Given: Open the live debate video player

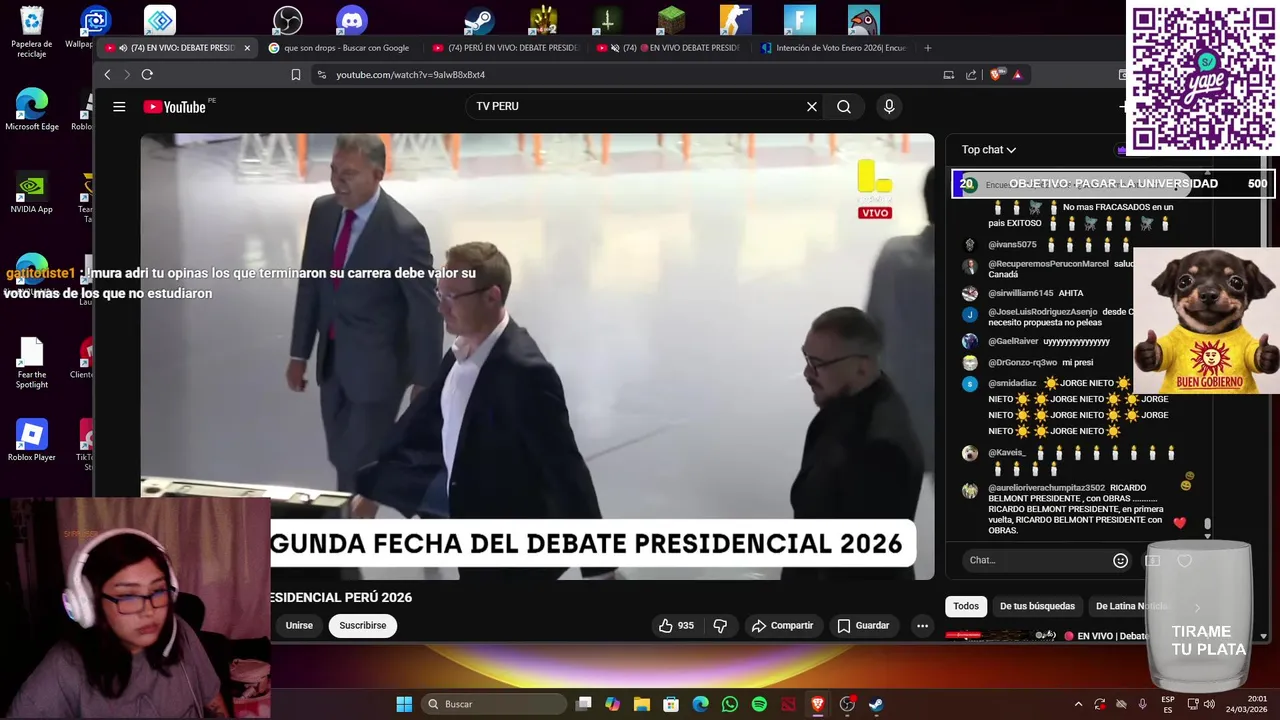Looking at the screenshot, I should 537,356.
